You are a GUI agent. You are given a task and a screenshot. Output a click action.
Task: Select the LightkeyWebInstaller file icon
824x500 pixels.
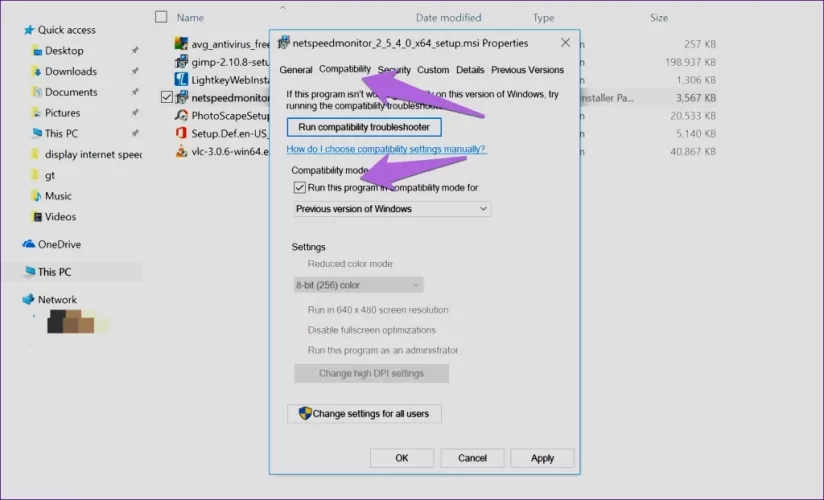[x=182, y=79]
